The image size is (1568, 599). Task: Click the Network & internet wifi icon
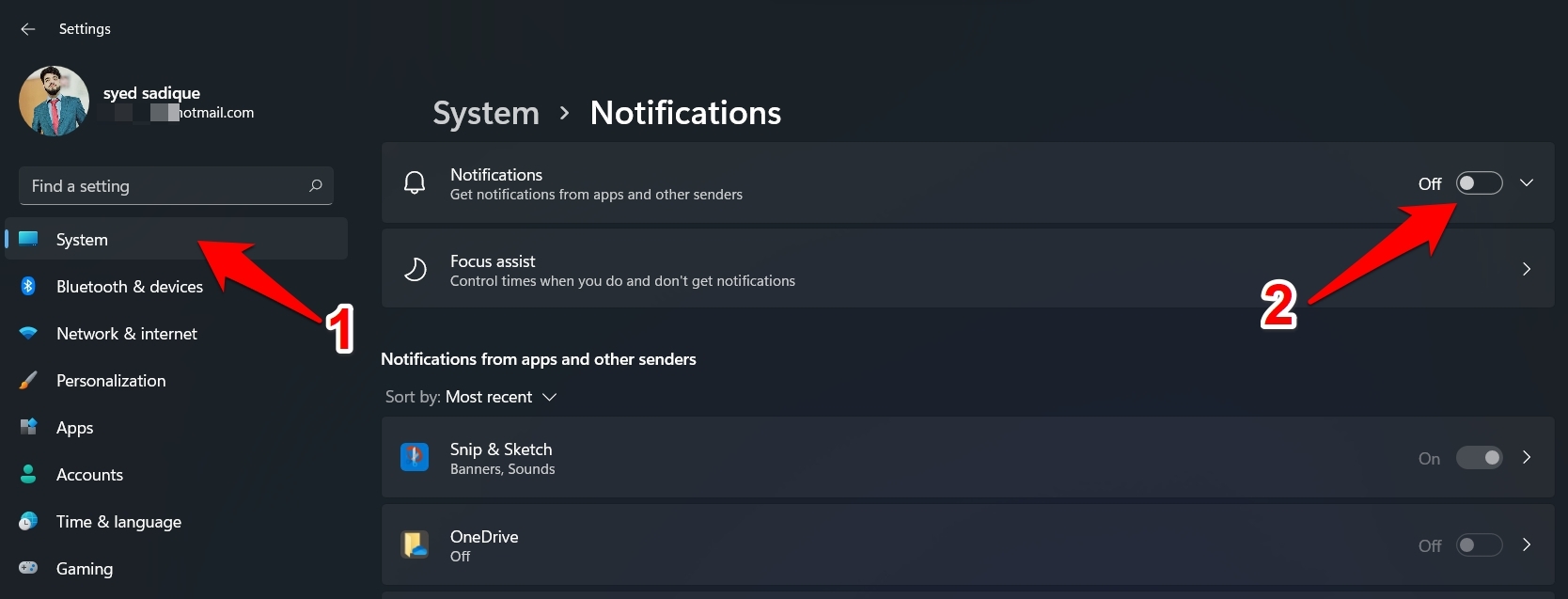click(28, 333)
